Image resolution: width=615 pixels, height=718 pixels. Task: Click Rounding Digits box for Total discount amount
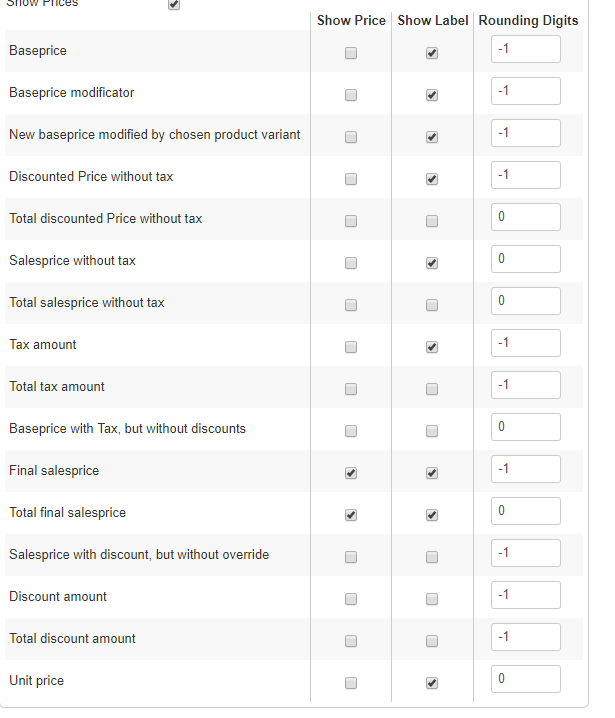[x=525, y=638]
